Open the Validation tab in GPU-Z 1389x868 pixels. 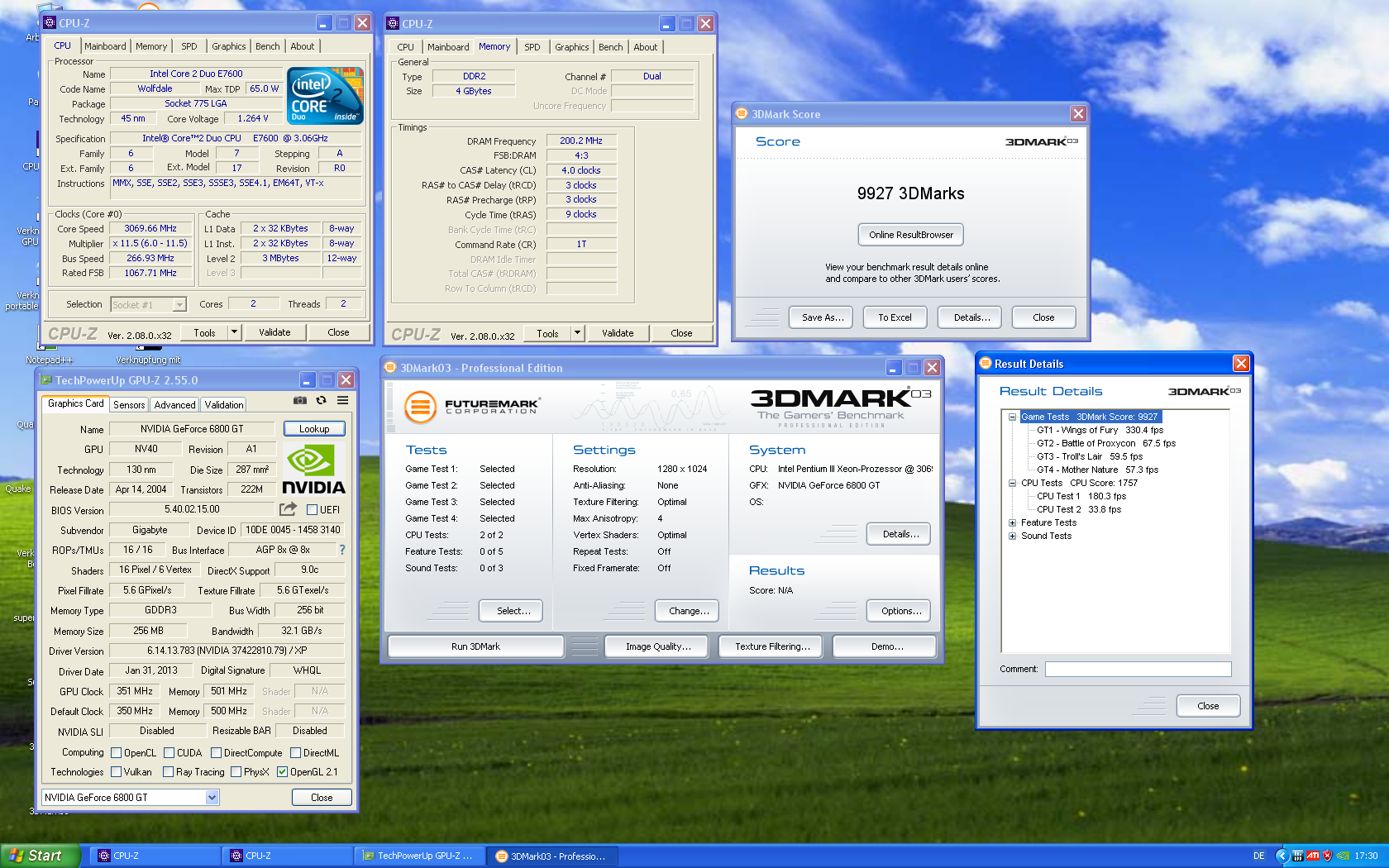point(224,405)
